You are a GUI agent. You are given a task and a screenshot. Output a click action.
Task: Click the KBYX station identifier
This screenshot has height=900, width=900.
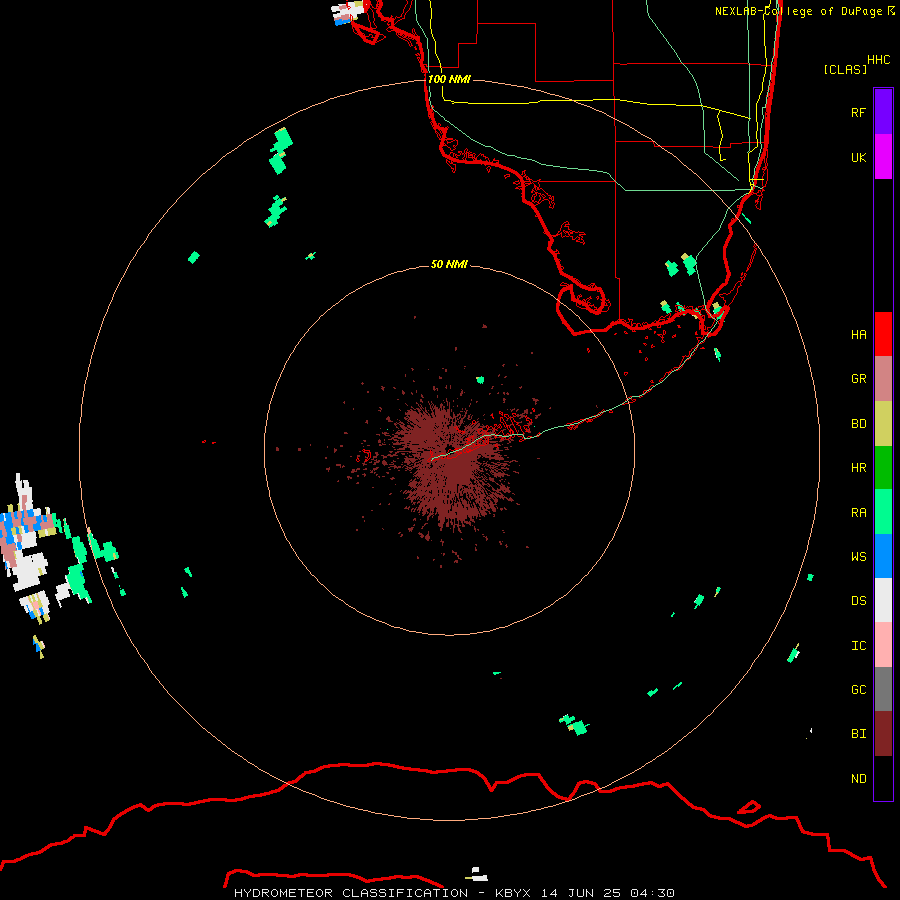[x=513, y=893]
